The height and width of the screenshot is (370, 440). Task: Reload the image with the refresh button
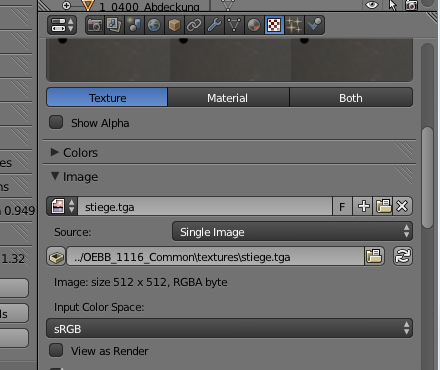[x=403, y=256]
